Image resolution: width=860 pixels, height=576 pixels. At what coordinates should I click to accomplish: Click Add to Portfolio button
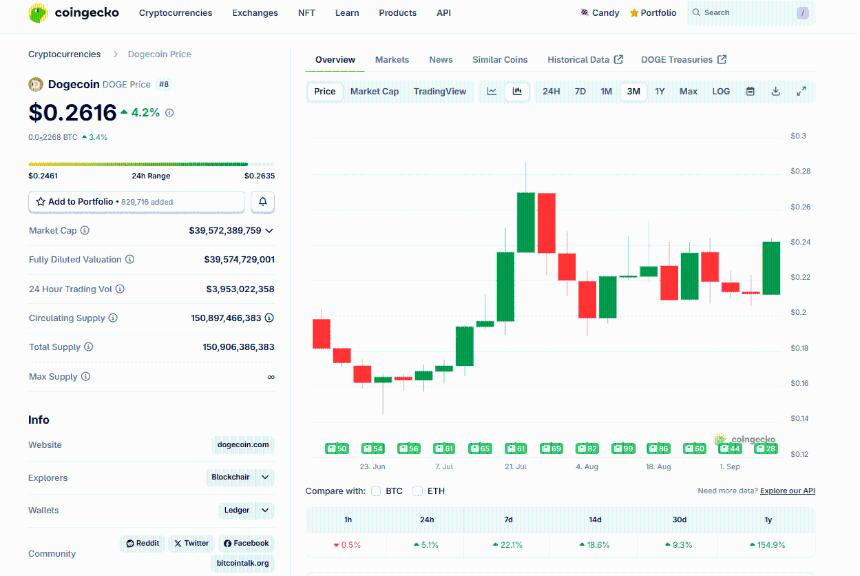pyautogui.click(x=137, y=202)
